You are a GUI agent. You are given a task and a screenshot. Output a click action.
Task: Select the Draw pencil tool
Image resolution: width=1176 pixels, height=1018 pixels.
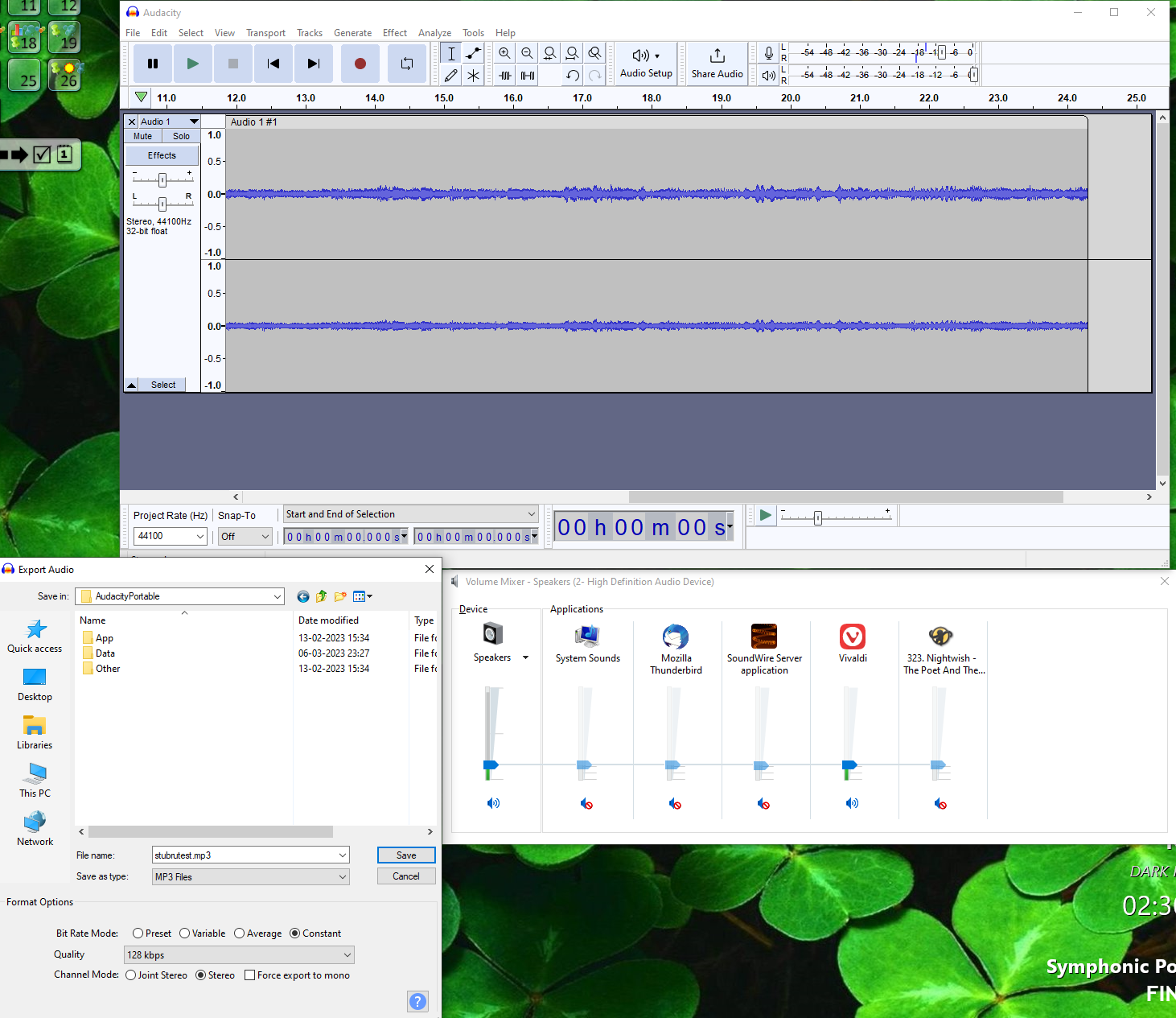tap(451, 76)
